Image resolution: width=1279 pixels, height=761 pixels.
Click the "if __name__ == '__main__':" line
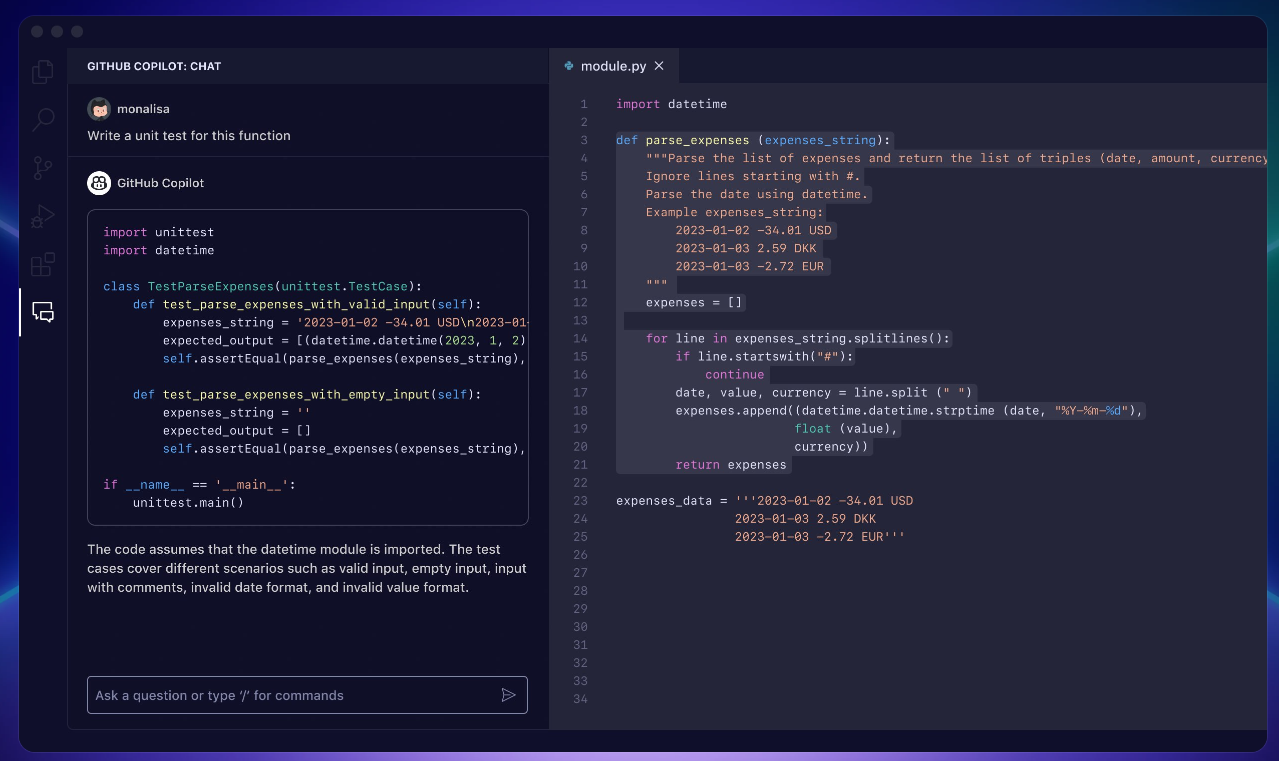tap(200, 484)
